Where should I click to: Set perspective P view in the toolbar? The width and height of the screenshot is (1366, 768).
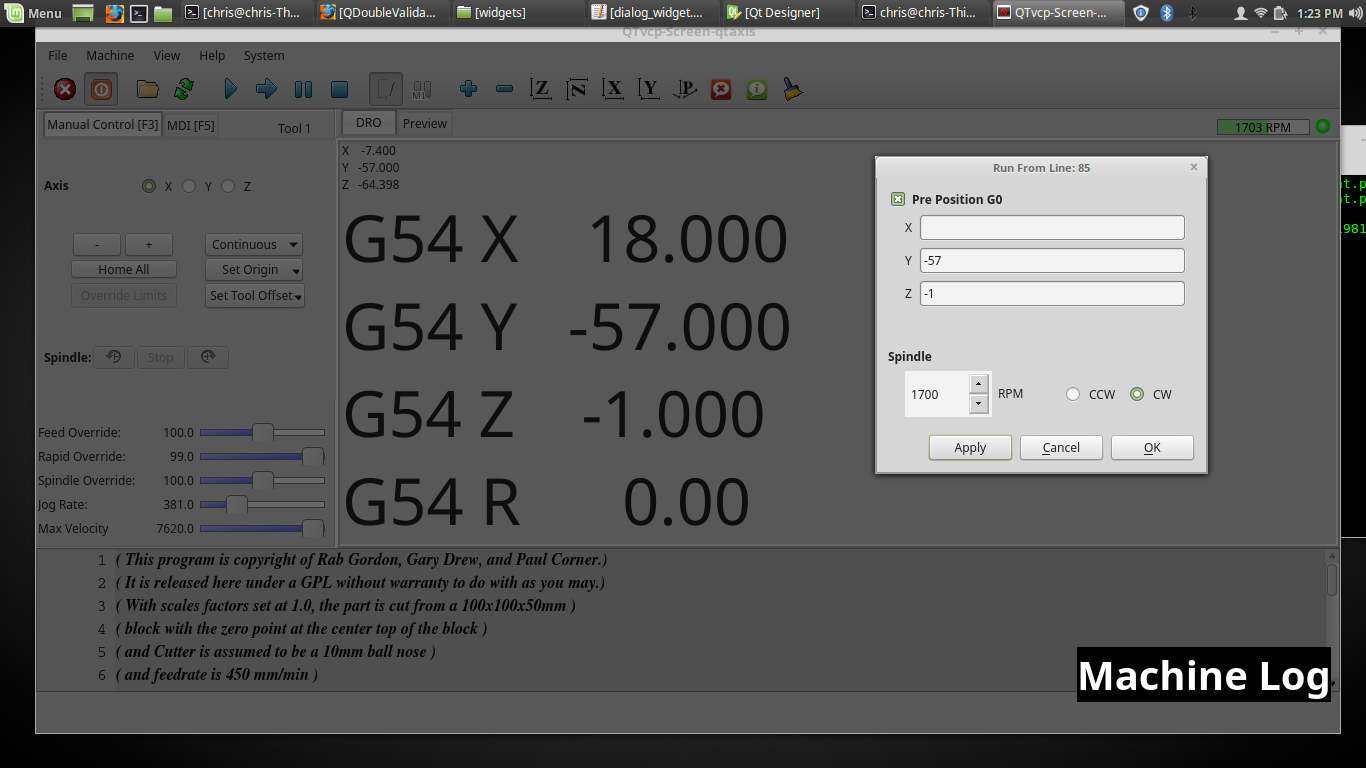click(x=685, y=89)
